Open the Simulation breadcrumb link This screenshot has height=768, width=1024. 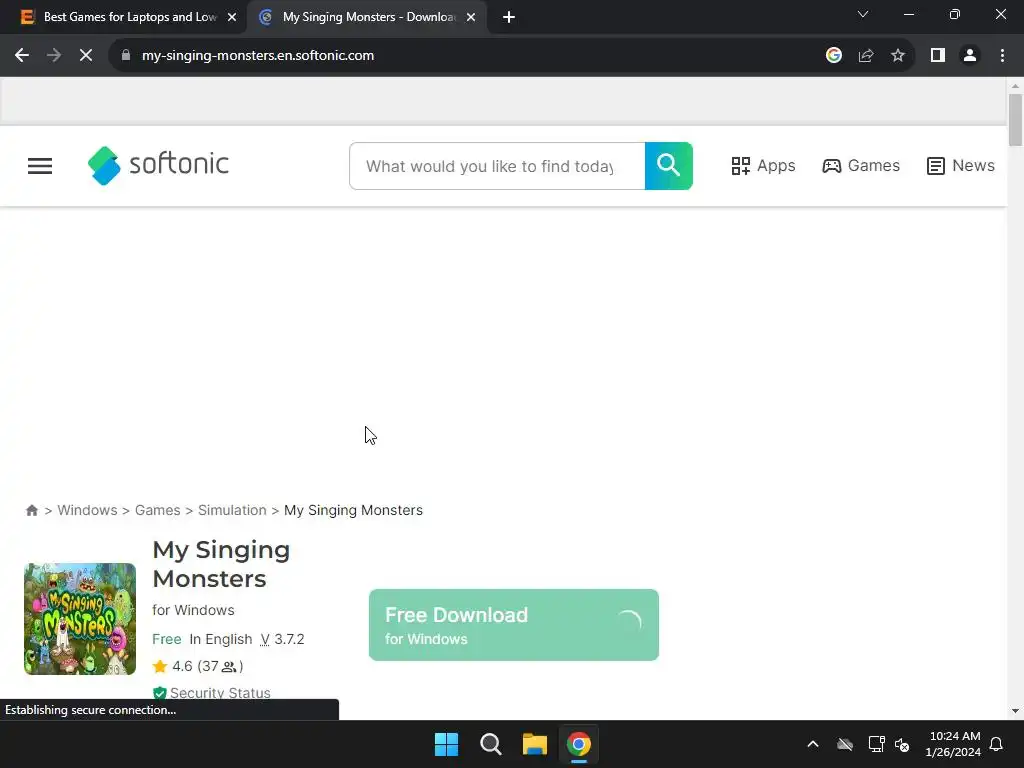tap(232, 510)
